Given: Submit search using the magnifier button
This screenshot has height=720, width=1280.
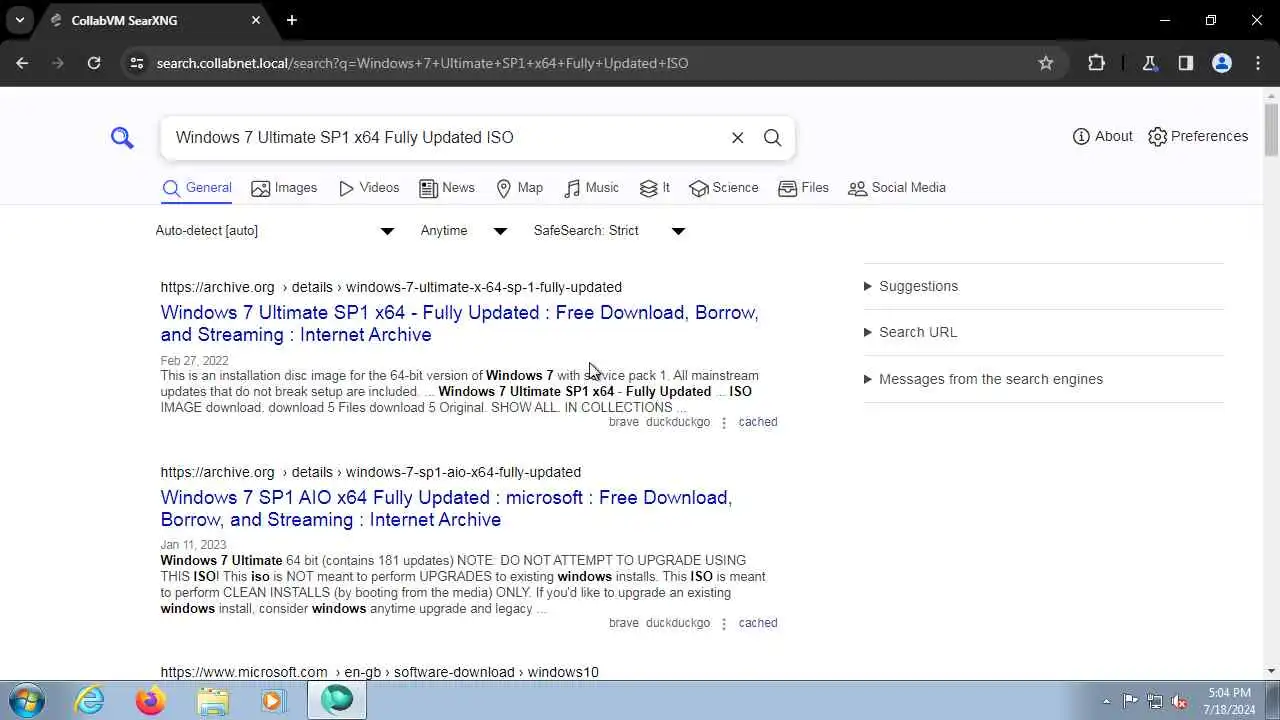Looking at the screenshot, I should (x=773, y=138).
